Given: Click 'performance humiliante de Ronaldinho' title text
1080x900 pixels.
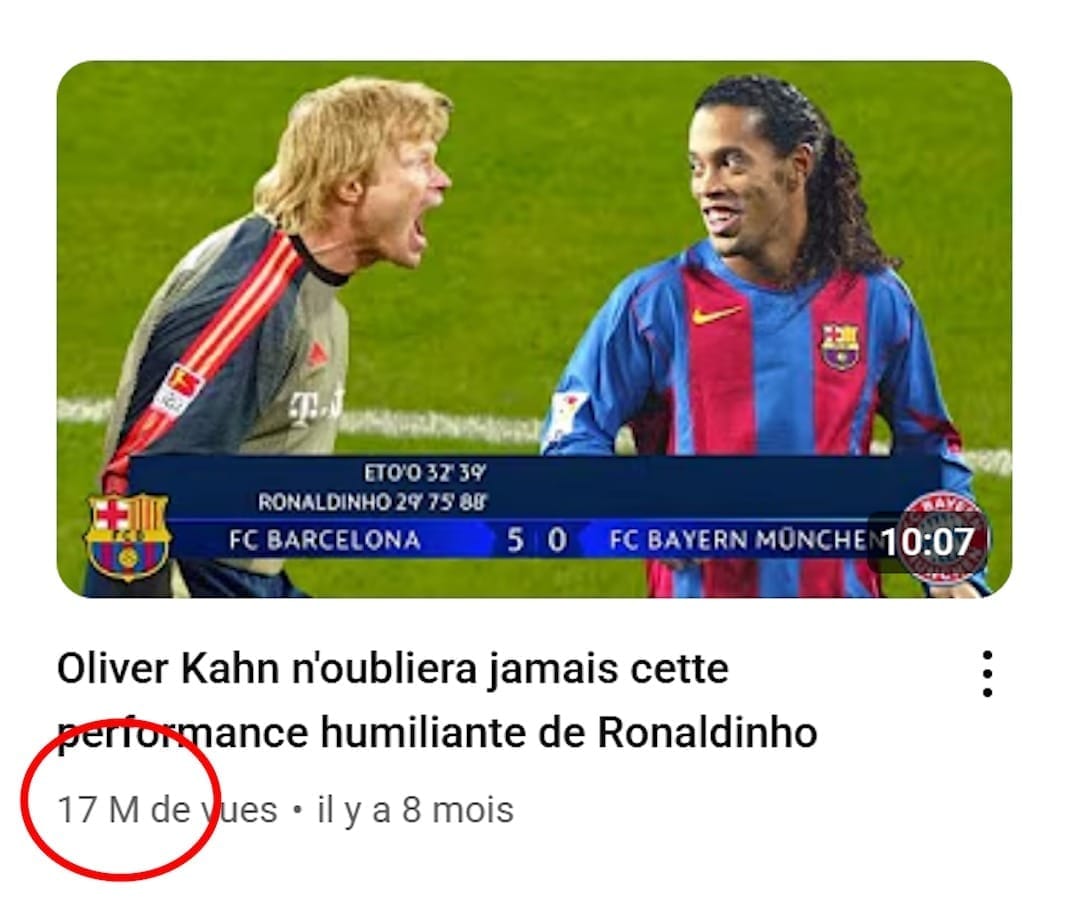Looking at the screenshot, I should (437, 732).
